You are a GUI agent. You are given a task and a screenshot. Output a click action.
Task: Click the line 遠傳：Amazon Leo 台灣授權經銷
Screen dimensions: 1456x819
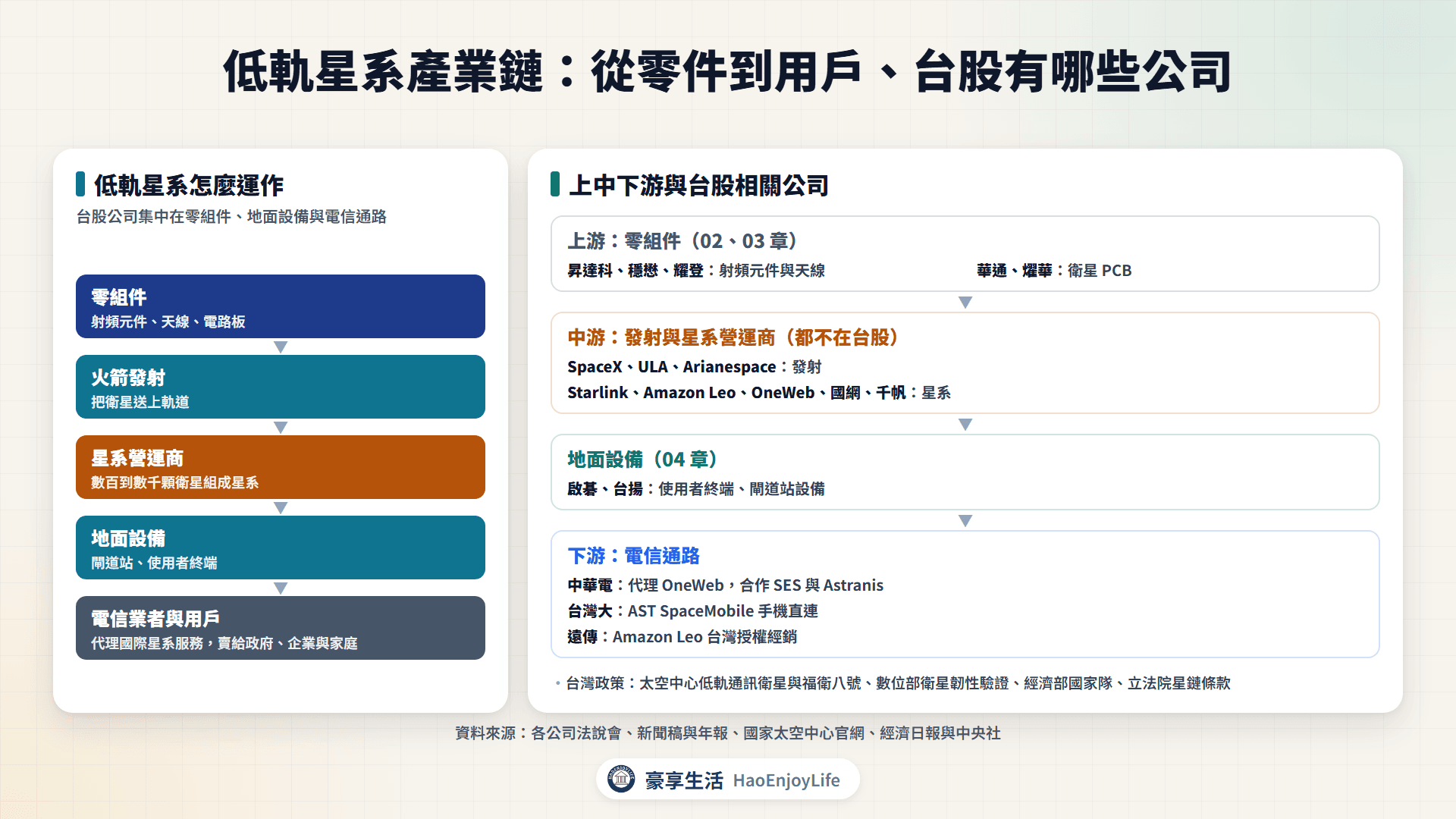(x=682, y=637)
